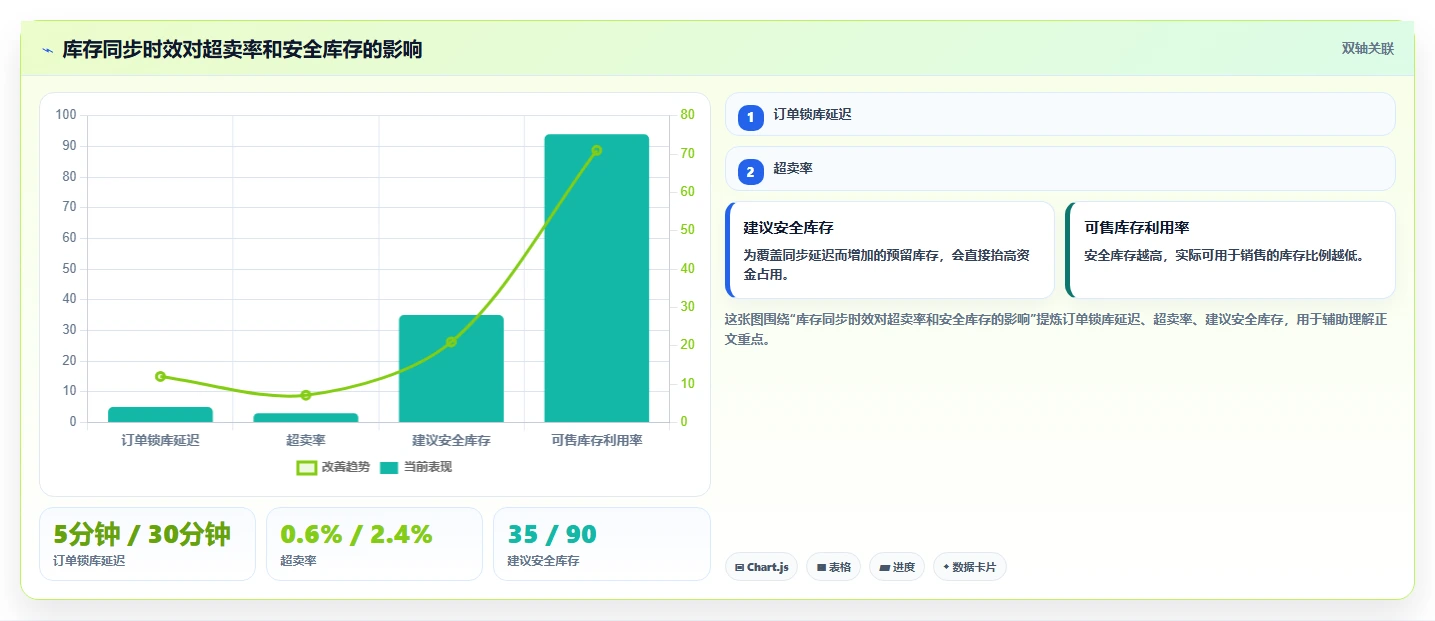This screenshot has width=1435, height=621.
Task: Click the 订单锁库延迟 bar in the chart
Action: pos(160,414)
